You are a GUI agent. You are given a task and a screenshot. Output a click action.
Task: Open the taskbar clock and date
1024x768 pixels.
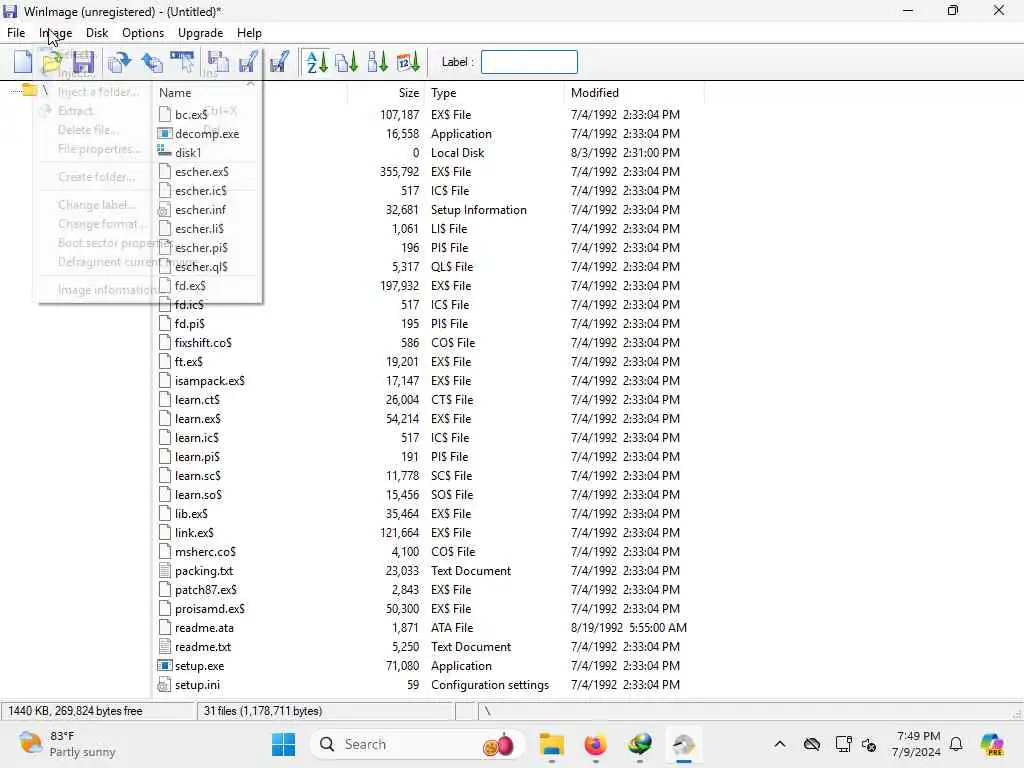click(917, 744)
